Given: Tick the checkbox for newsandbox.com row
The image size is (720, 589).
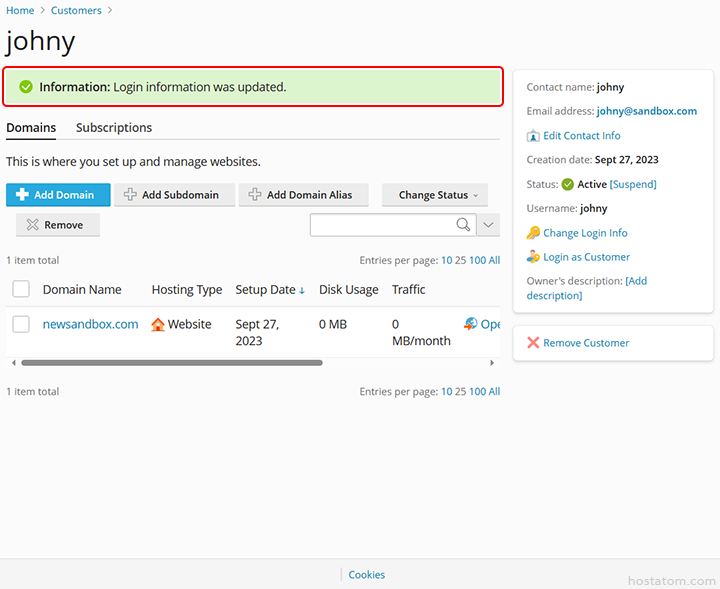Looking at the screenshot, I should [21, 325].
